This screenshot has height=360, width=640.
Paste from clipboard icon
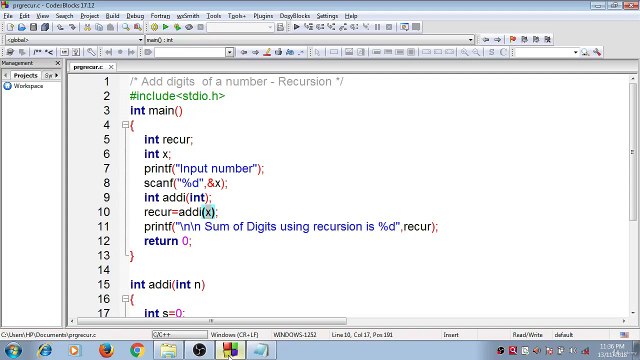point(110,27)
